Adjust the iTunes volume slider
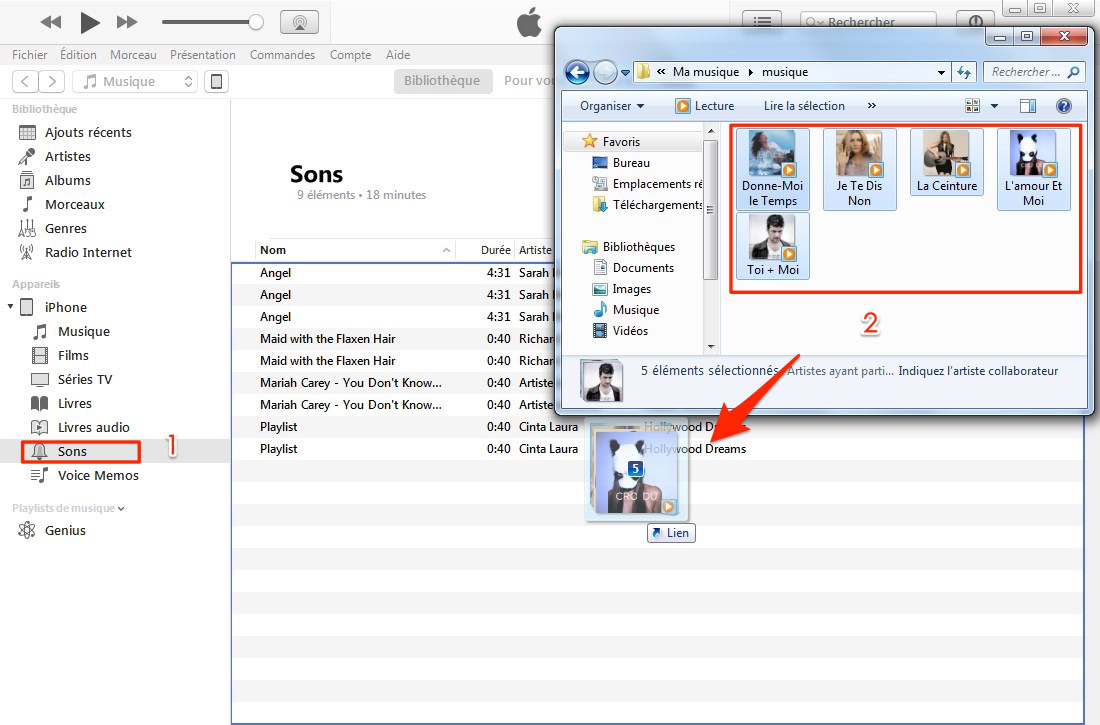1100x725 pixels. [213, 22]
